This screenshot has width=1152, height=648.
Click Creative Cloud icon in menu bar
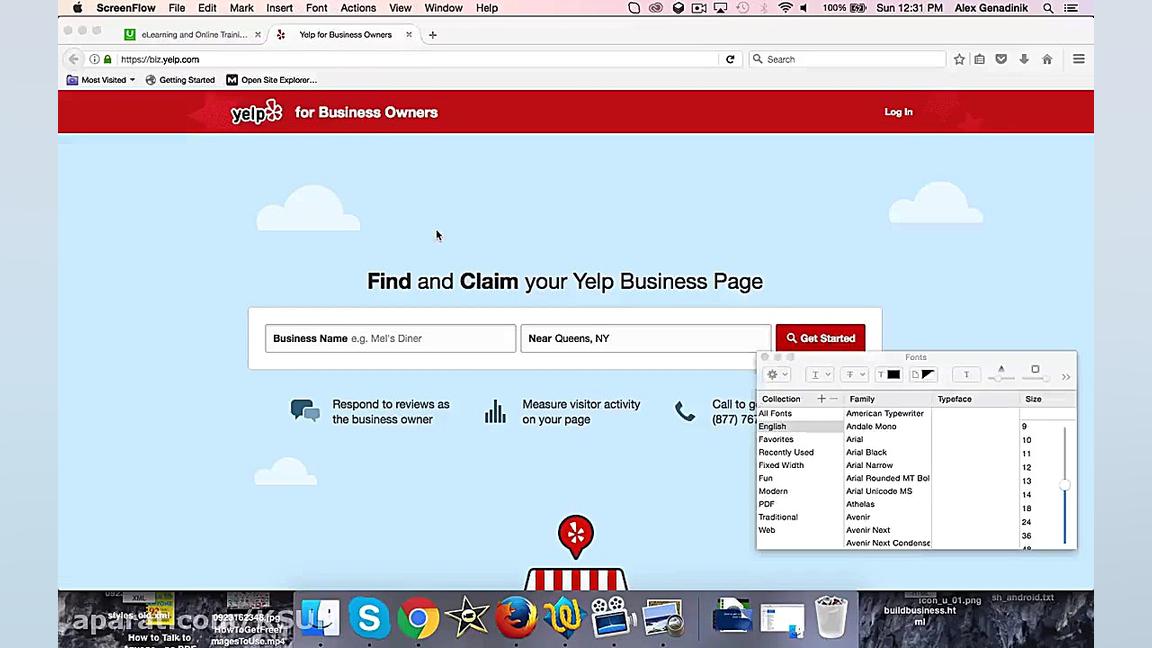coord(656,8)
